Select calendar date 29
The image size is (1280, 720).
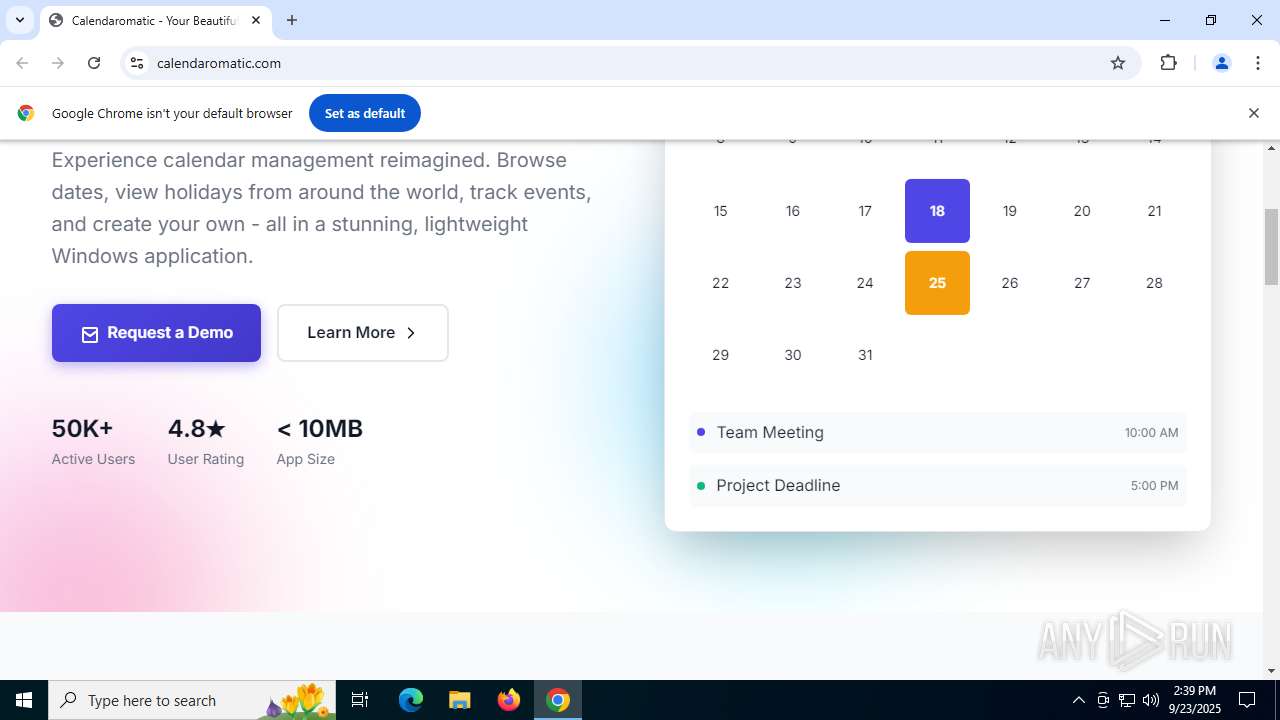click(720, 355)
